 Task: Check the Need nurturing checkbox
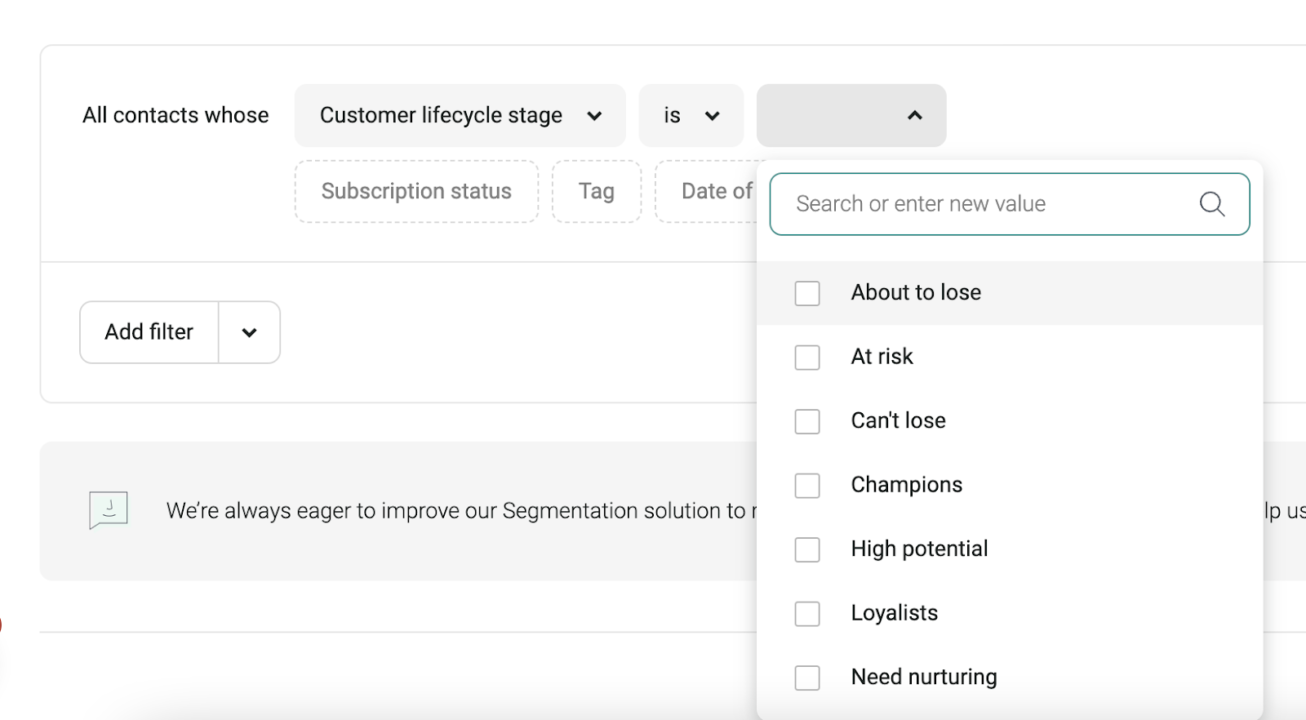point(807,677)
